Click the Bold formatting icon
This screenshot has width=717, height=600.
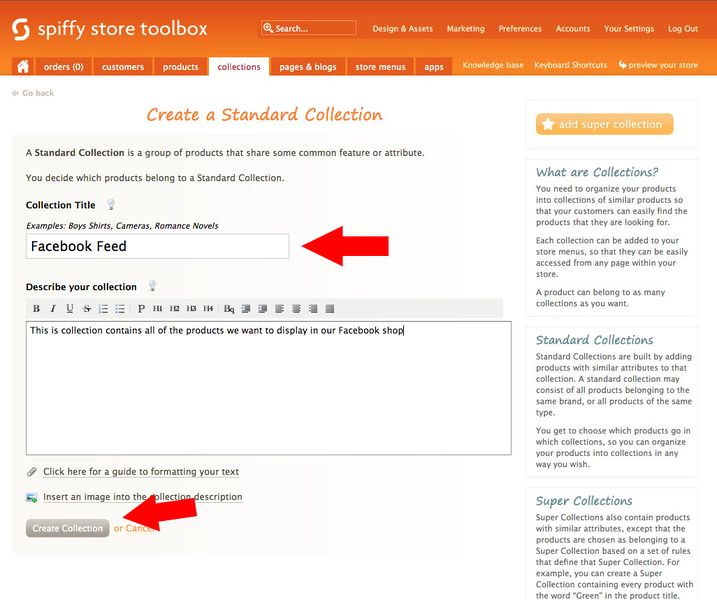click(x=36, y=308)
